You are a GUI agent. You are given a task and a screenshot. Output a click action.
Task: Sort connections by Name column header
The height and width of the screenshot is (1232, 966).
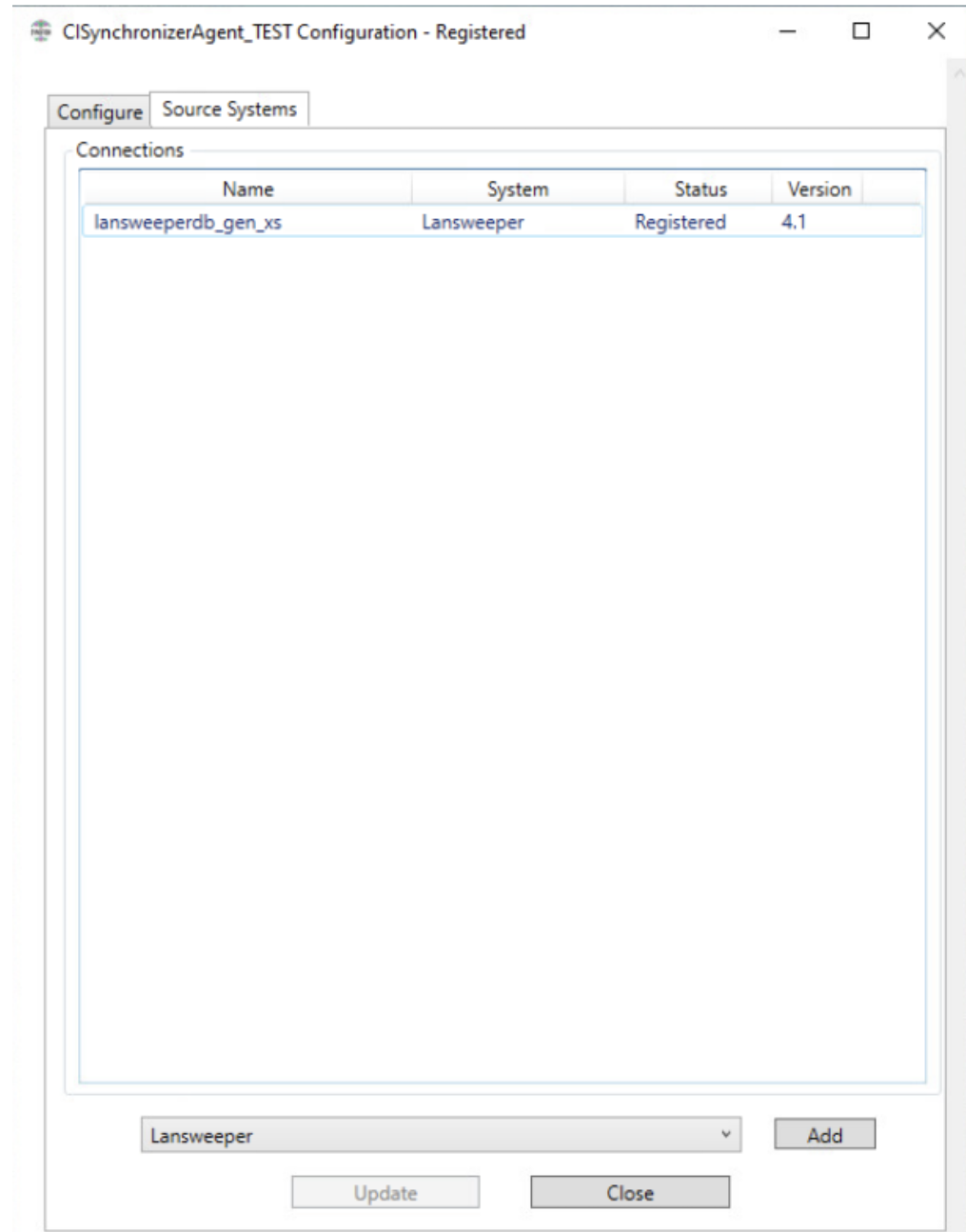[247, 189]
